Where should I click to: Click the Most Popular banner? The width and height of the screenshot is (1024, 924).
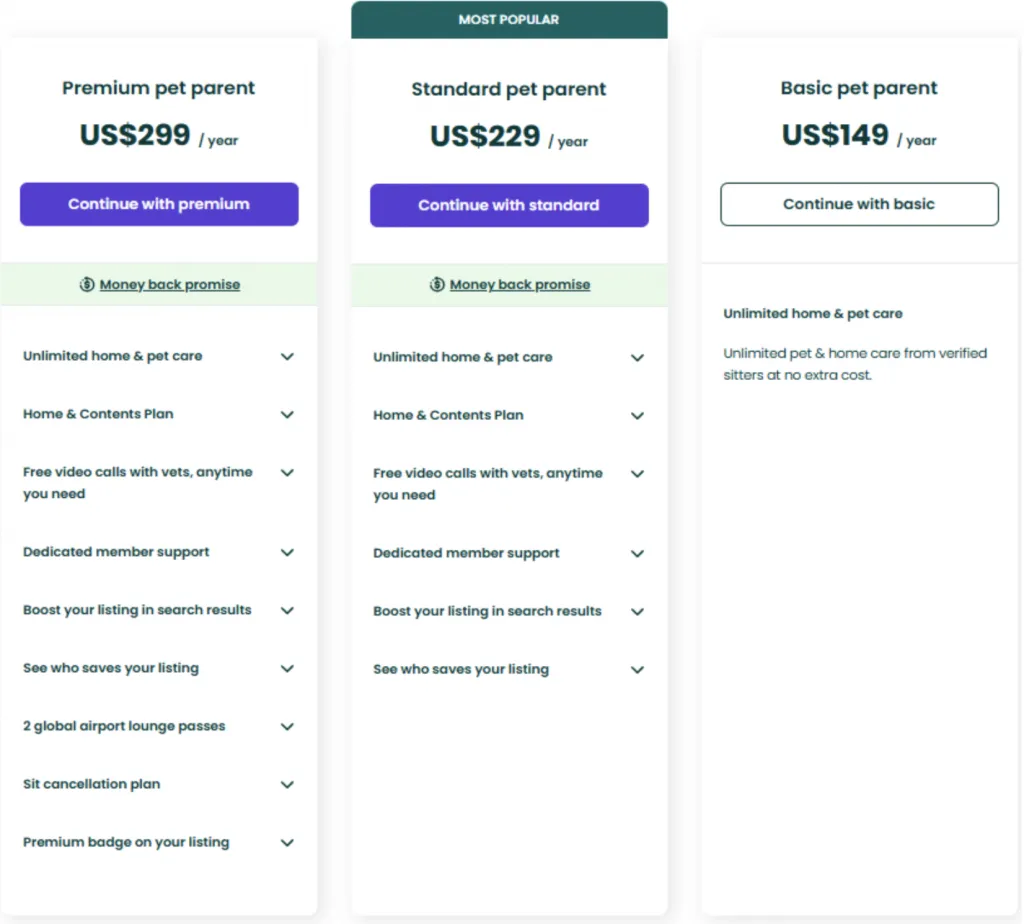point(509,20)
